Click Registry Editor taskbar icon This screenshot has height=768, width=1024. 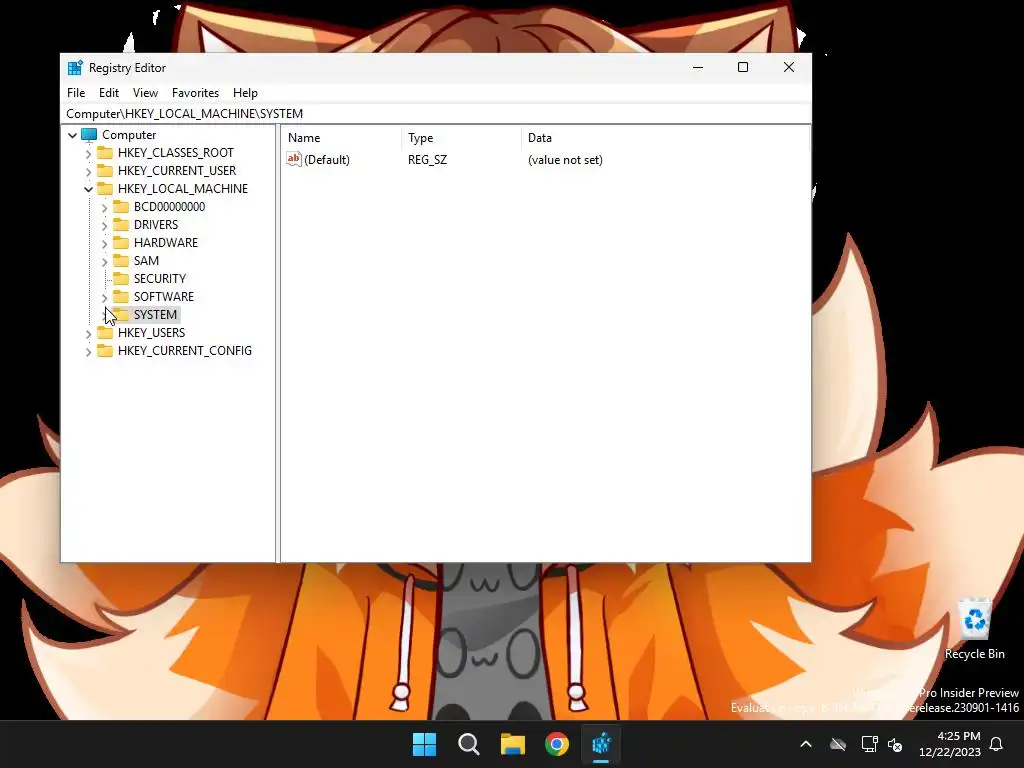coord(601,744)
